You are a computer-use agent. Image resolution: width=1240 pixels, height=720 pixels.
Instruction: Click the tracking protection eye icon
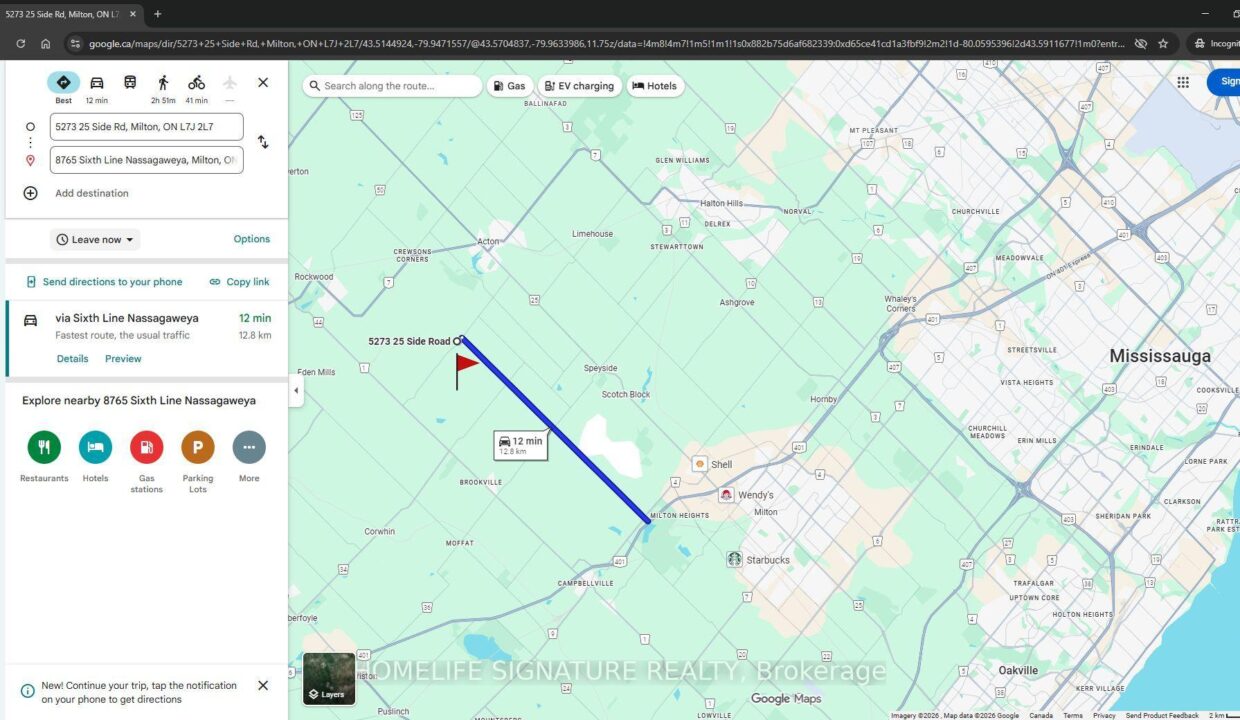(1140, 44)
